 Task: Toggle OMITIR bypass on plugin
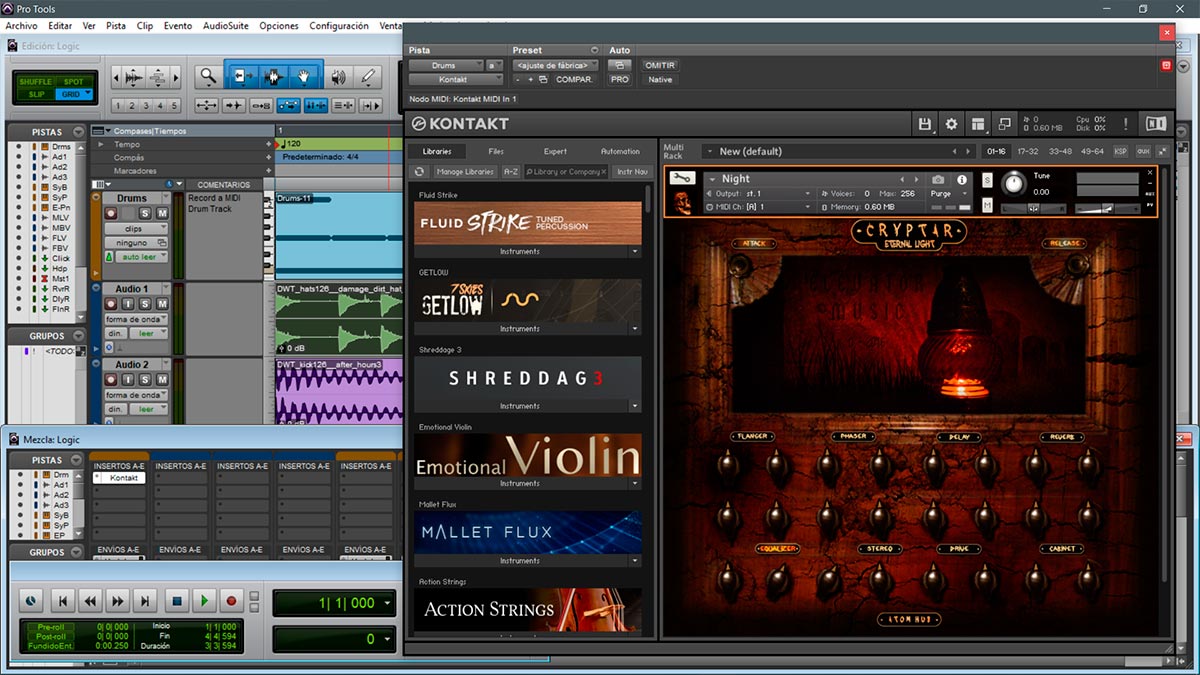[x=660, y=65]
